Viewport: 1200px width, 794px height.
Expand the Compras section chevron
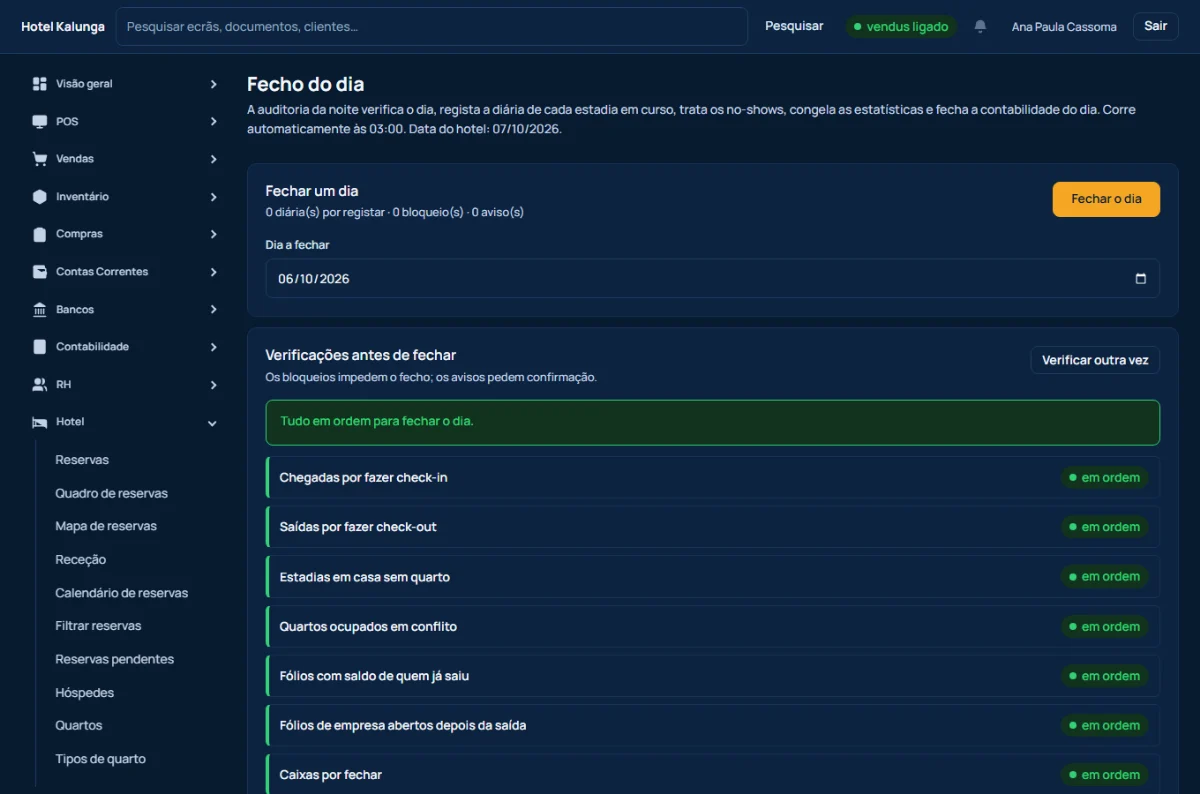(x=213, y=234)
